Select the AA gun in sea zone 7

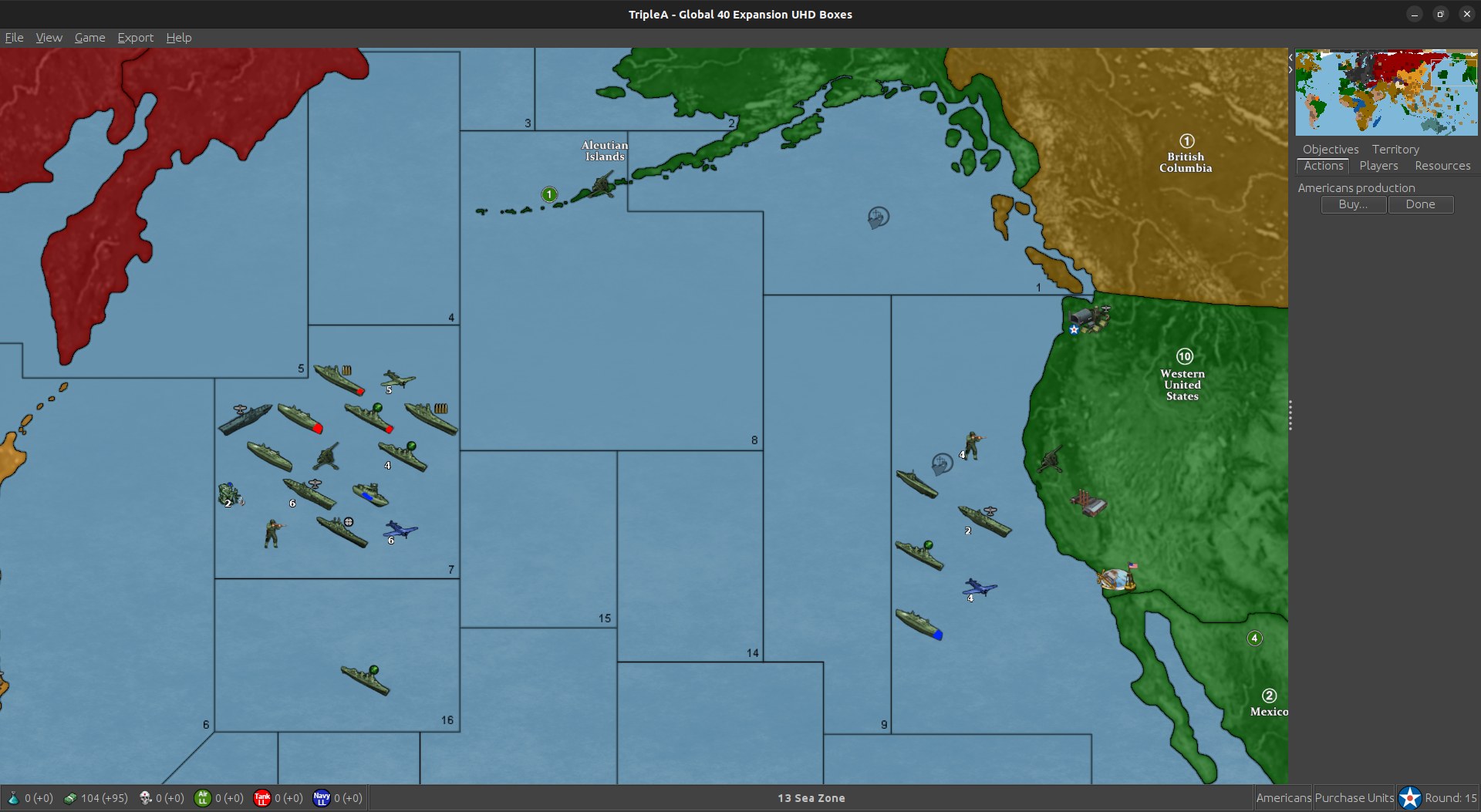pos(327,457)
